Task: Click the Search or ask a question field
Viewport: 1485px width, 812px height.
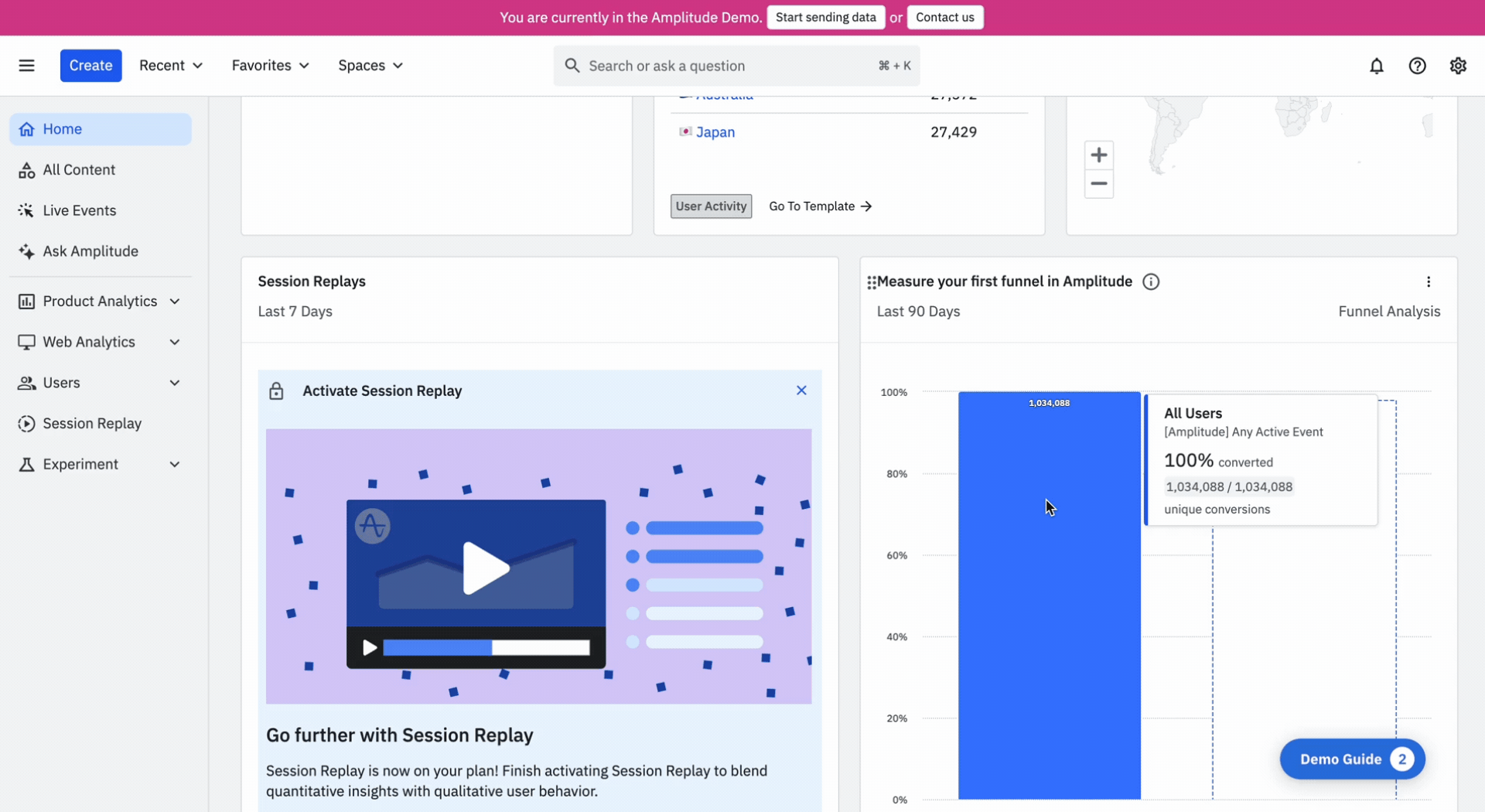Action: 727,66
